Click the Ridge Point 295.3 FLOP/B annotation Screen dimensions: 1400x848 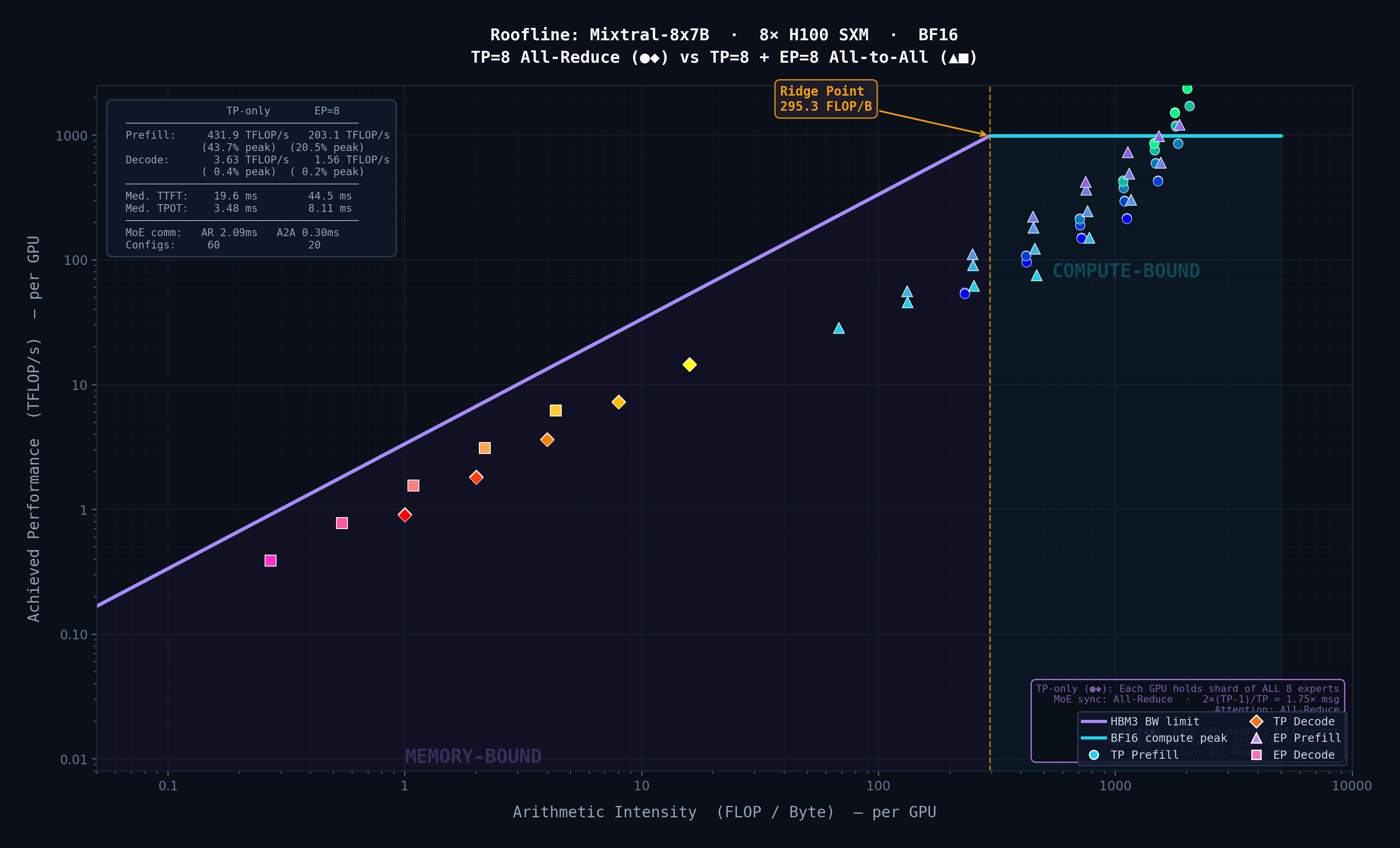click(x=825, y=99)
